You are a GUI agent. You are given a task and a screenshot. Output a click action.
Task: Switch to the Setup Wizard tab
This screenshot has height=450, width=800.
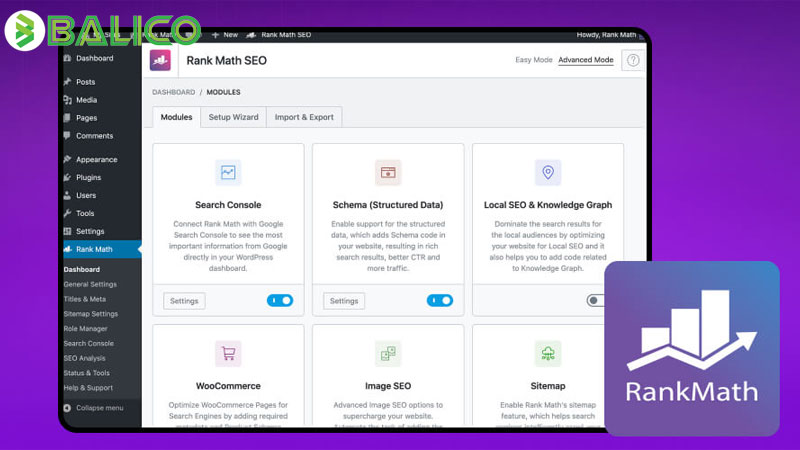coord(234,117)
